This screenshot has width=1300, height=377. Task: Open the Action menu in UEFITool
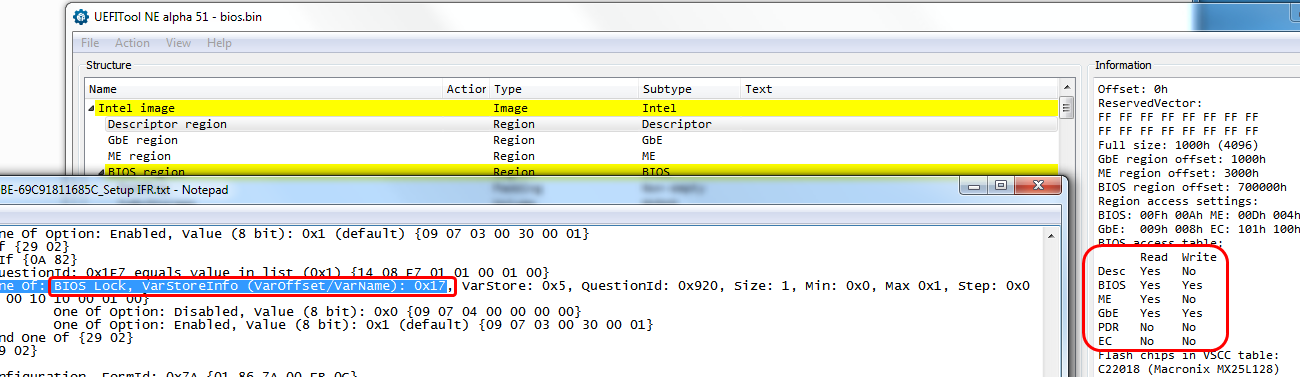pyautogui.click(x=132, y=43)
